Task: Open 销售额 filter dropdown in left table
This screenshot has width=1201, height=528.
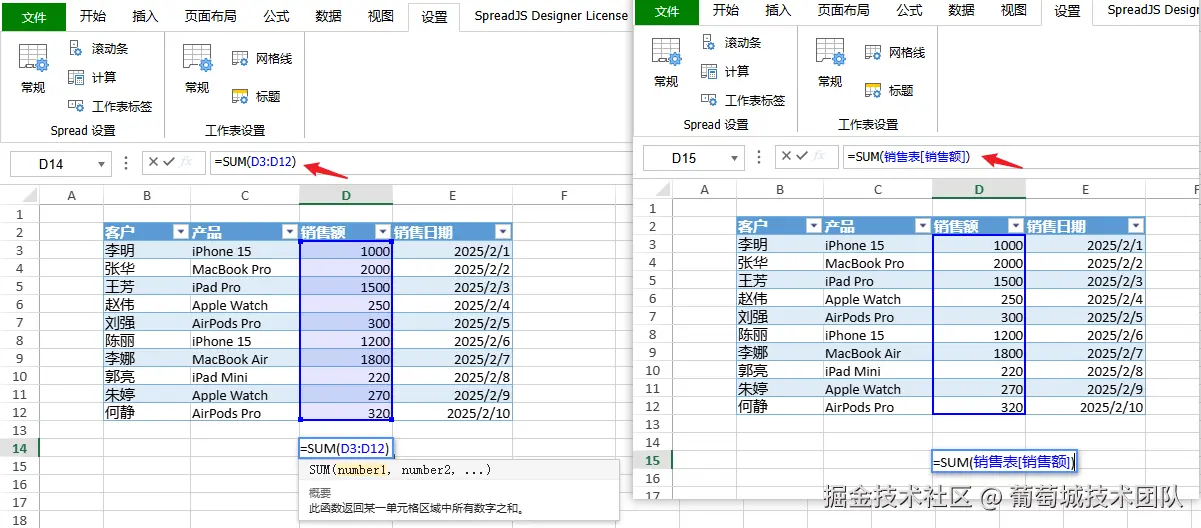Action: [383, 232]
